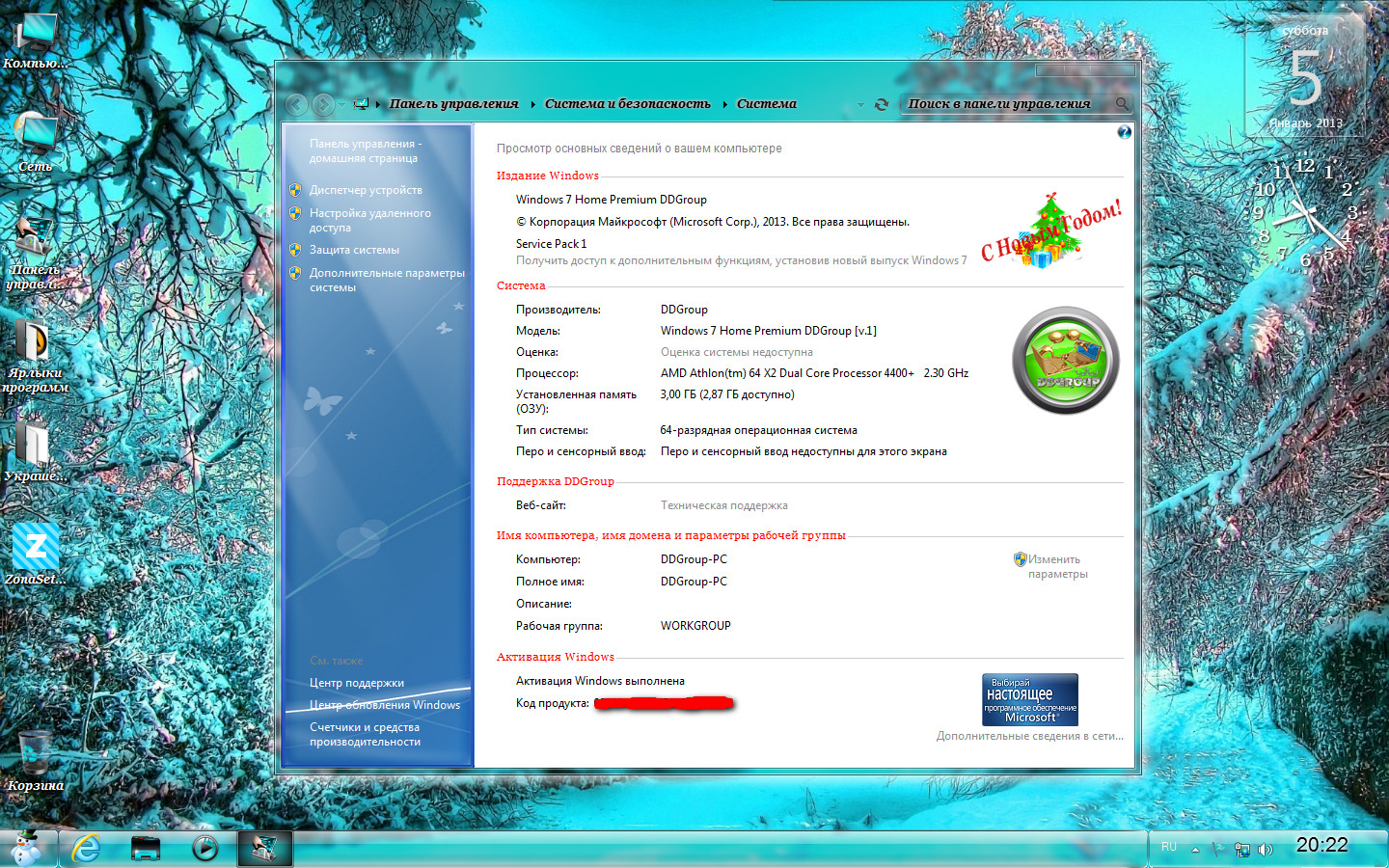This screenshot has height=868, width=1389.
Task: Click the Windows 7 Home Premium DDGroup [v.1] model
Action: pos(769,331)
